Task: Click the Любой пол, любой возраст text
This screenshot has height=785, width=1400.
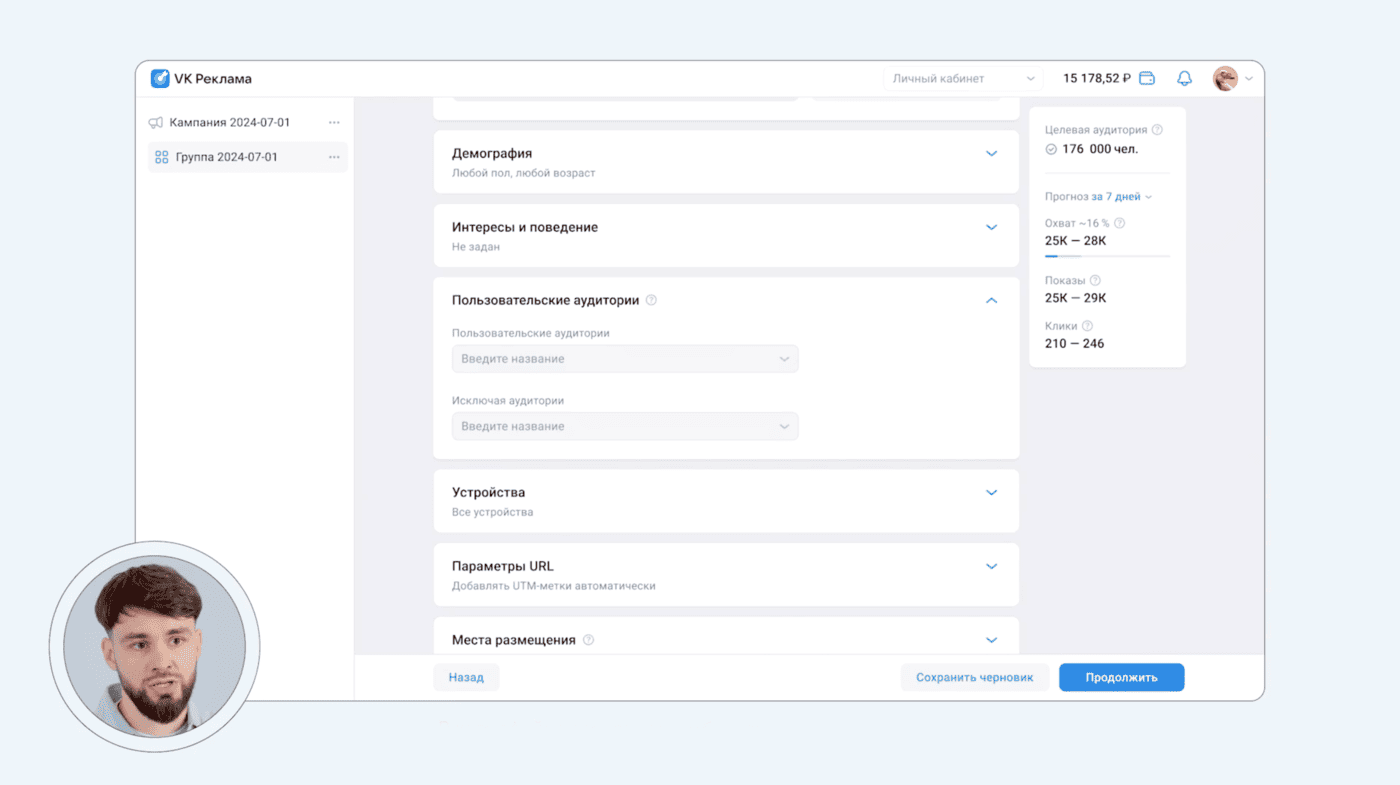Action: click(523, 173)
